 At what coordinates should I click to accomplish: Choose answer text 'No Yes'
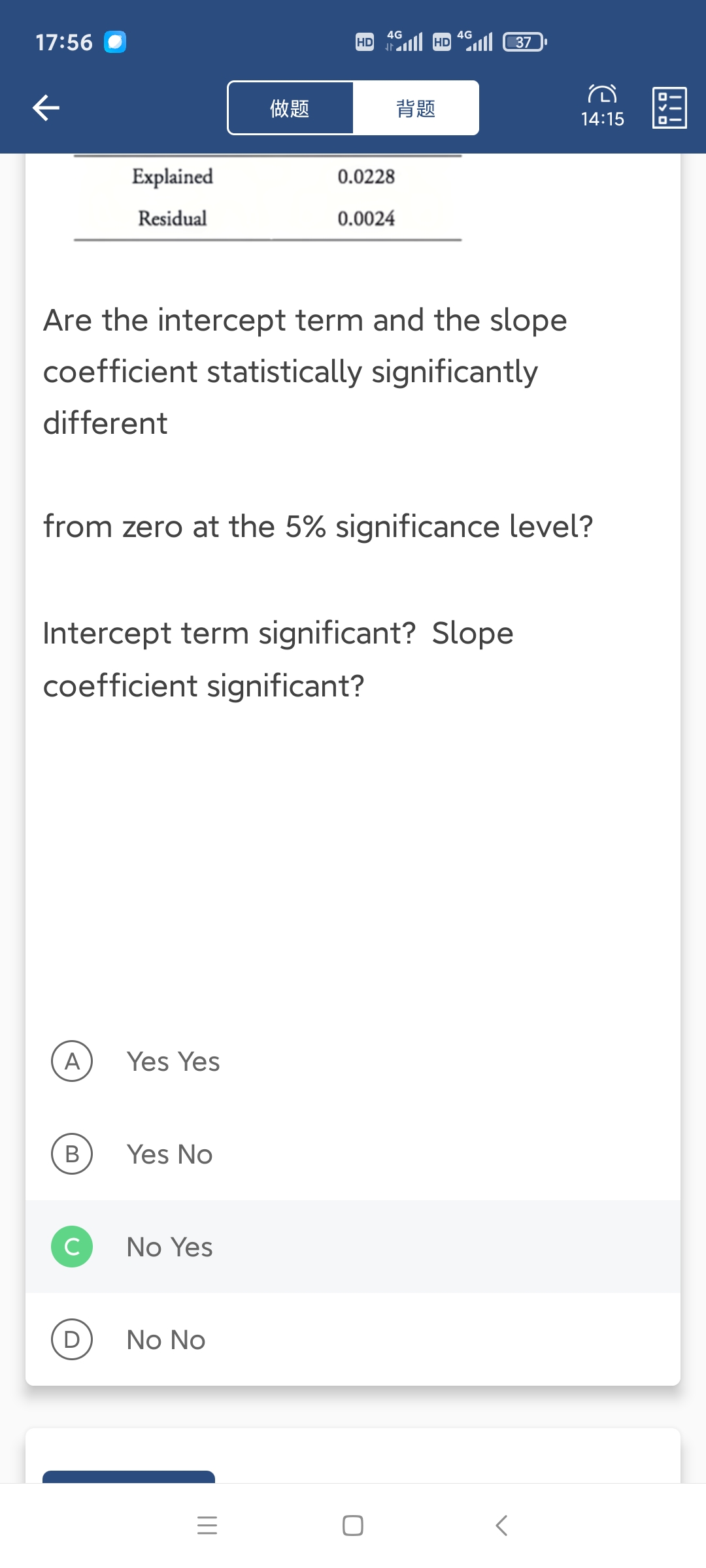pos(169,1247)
